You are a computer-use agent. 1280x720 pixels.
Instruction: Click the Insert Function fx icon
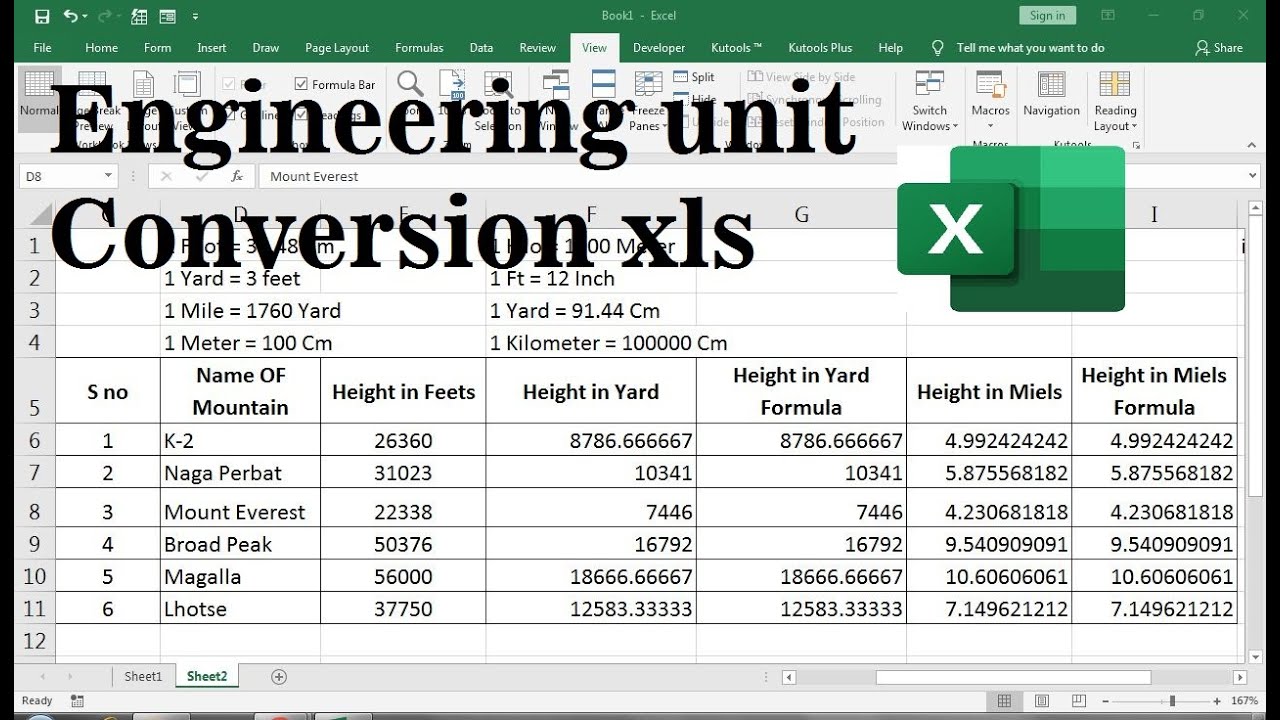(237, 176)
